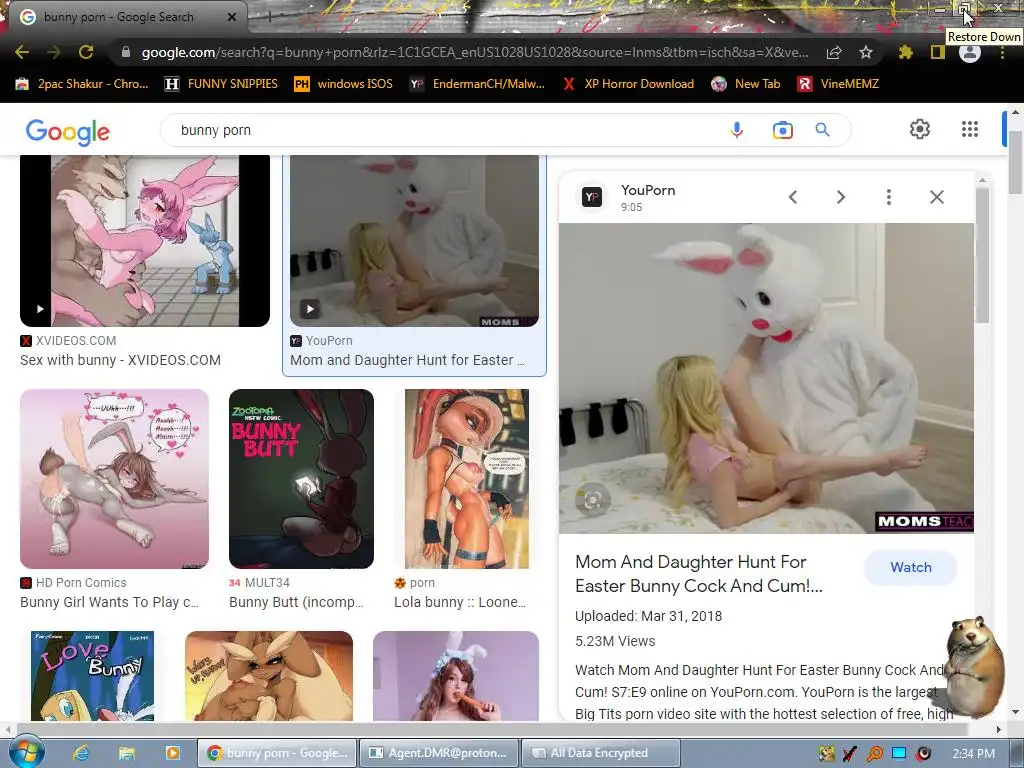Open the FUNNY SNIPPIES bookmark
Image resolution: width=1024 pixels, height=768 pixels.
point(221,84)
